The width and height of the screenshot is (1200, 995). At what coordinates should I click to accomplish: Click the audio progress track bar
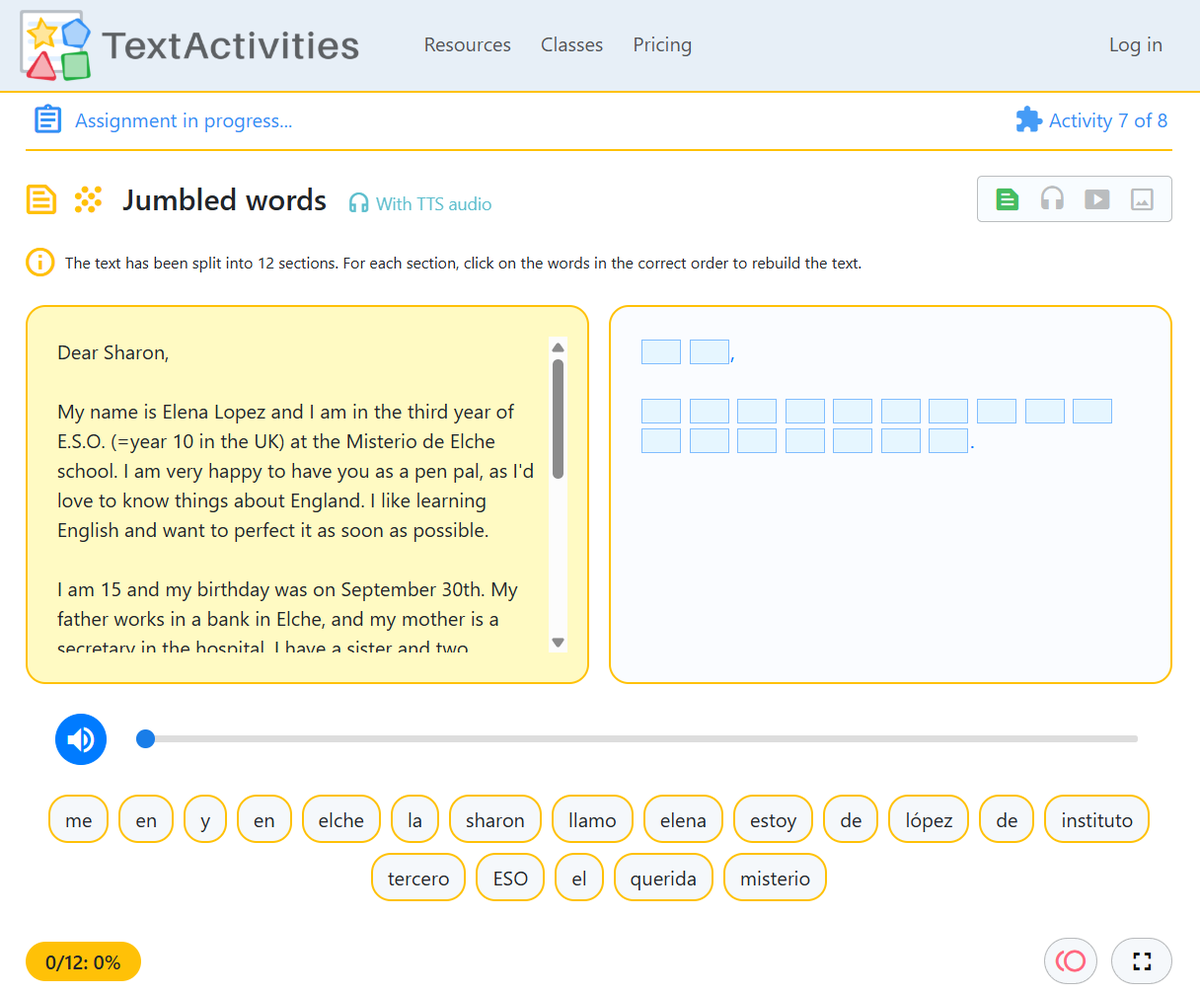[x=637, y=739]
